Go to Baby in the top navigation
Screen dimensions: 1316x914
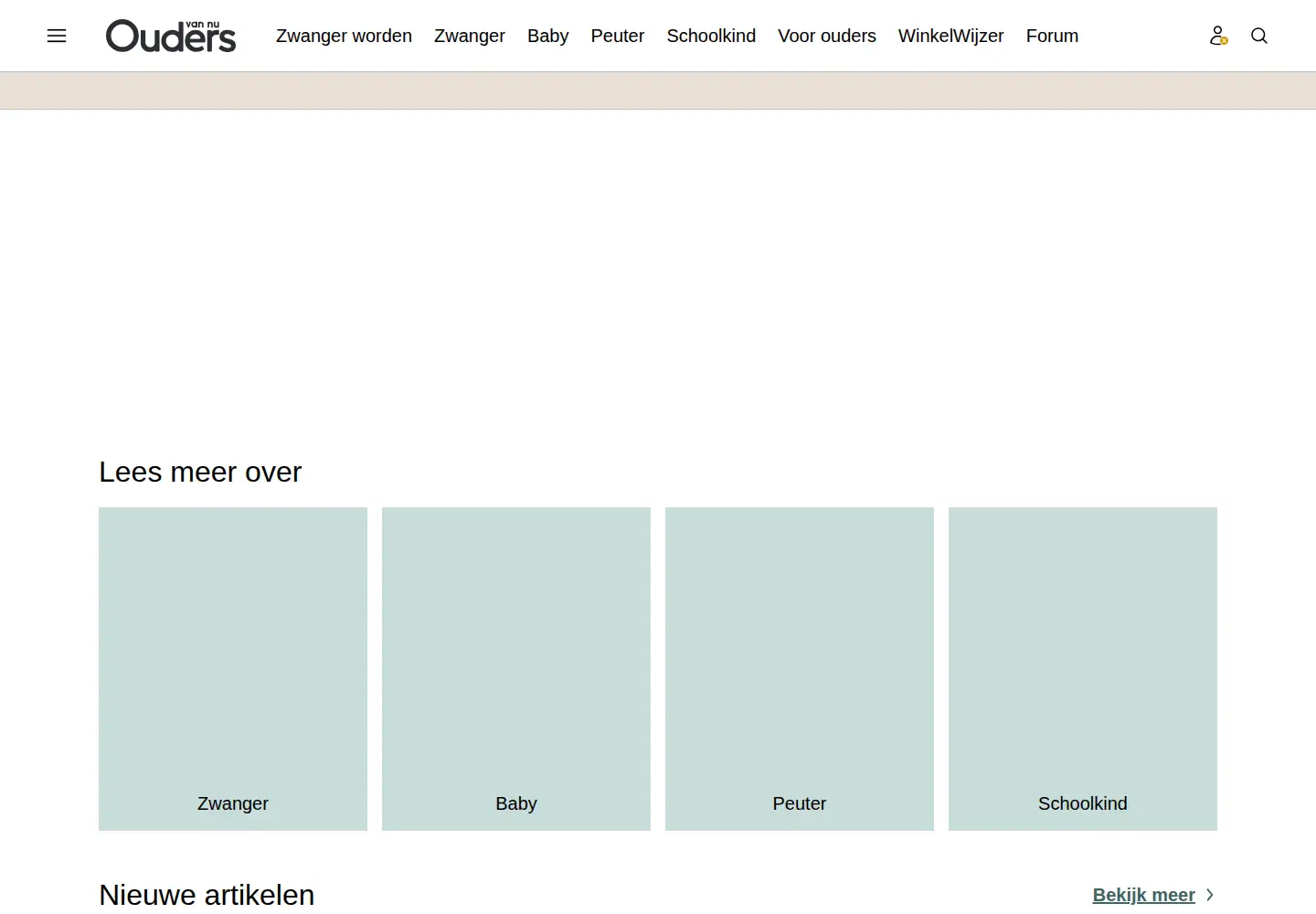(547, 36)
